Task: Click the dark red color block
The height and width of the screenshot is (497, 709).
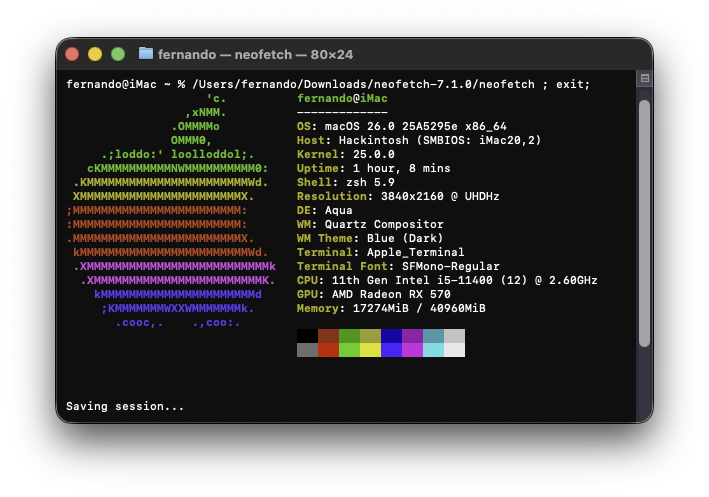Action: tap(328, 336)
